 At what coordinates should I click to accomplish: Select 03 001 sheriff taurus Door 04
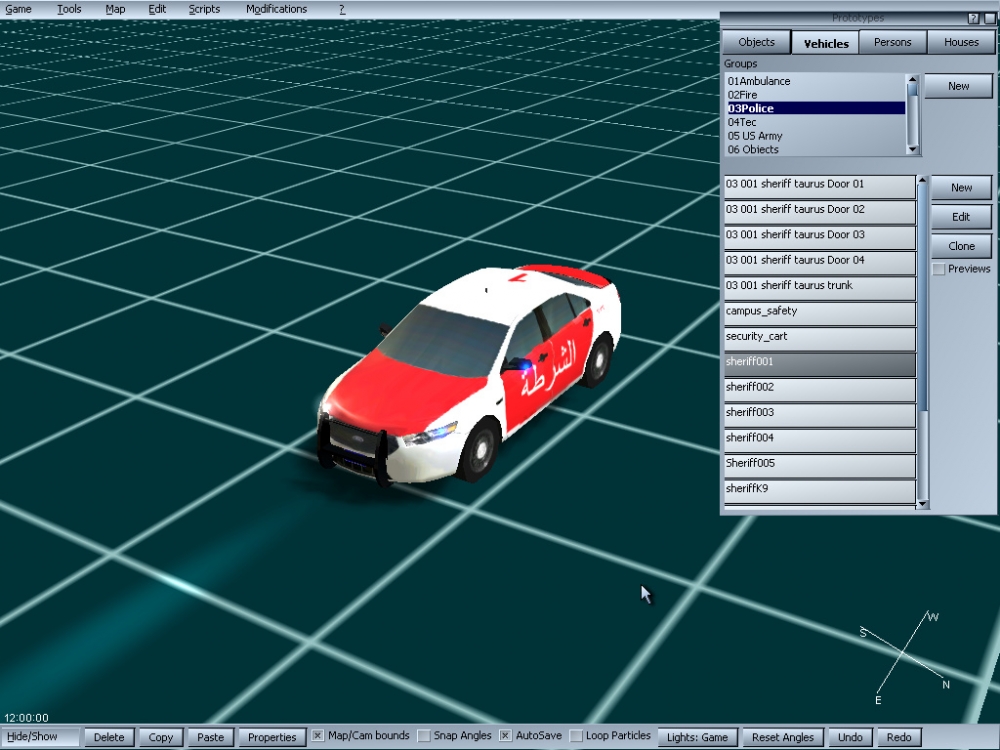[x=820, y=263]
